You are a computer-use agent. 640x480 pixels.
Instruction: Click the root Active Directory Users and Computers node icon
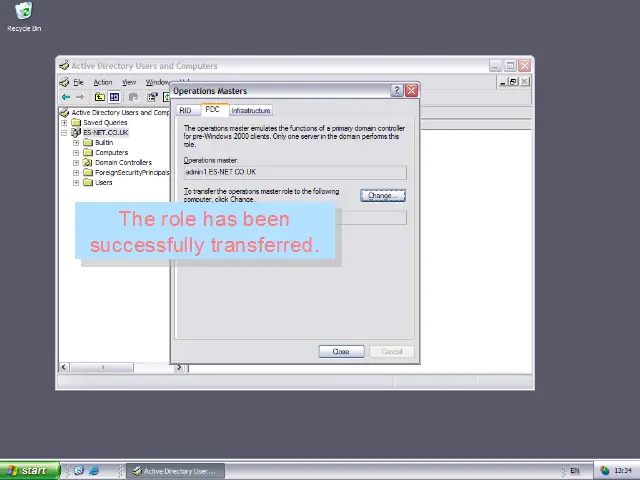pos(64,112)
